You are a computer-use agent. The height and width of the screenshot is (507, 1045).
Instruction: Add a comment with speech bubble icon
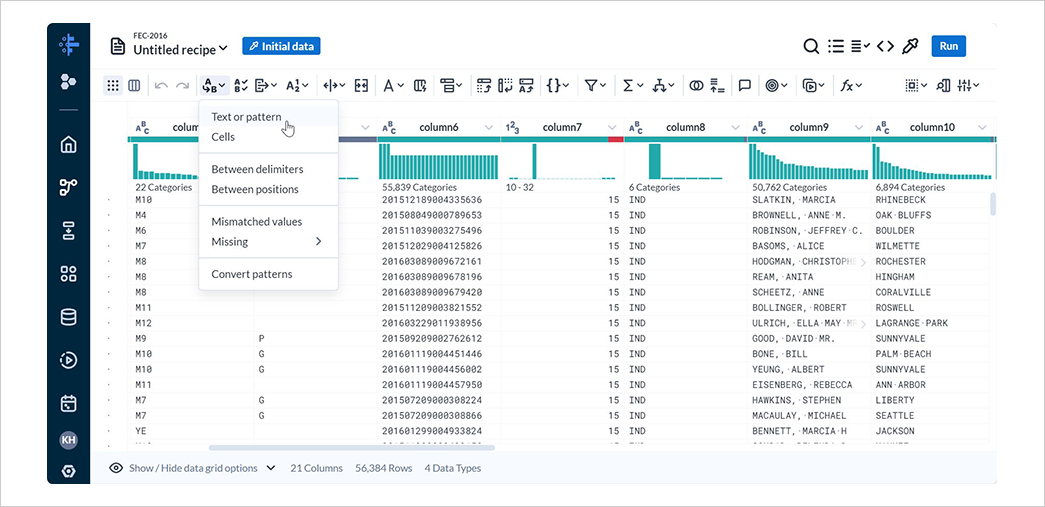[745, 85]
